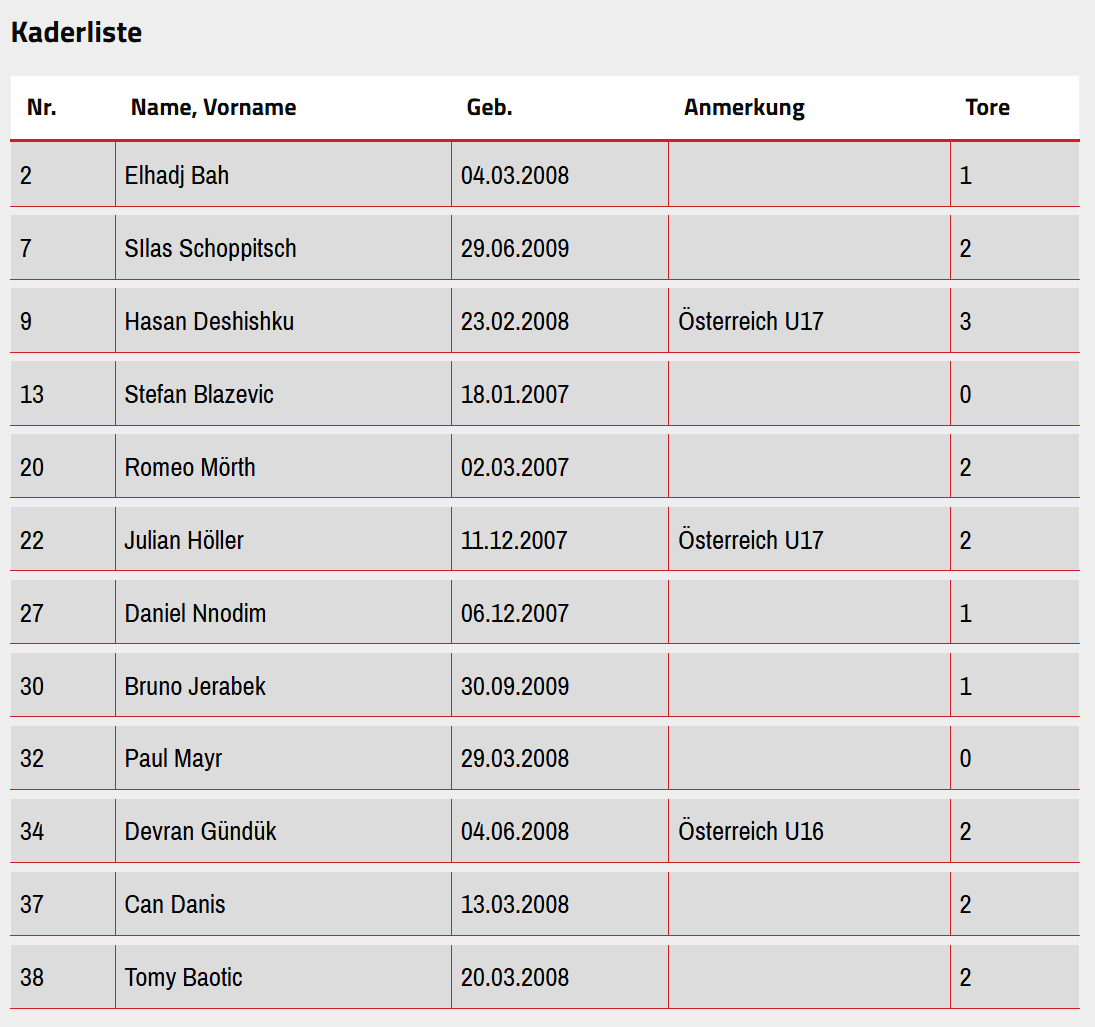Click jersey number 37 for Can Danis
Image resolution: width=1095 pixels, height=1027 pixels.
[32, 905]
